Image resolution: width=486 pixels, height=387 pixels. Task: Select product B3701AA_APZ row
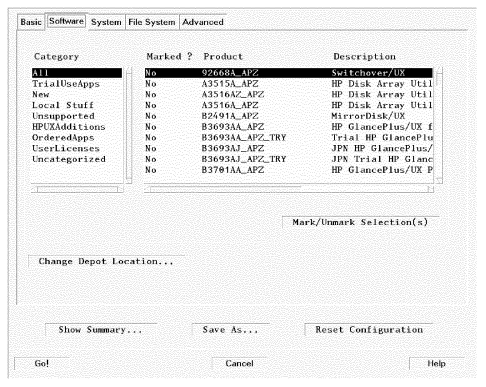pyautogui.click(x=288, y=170)
